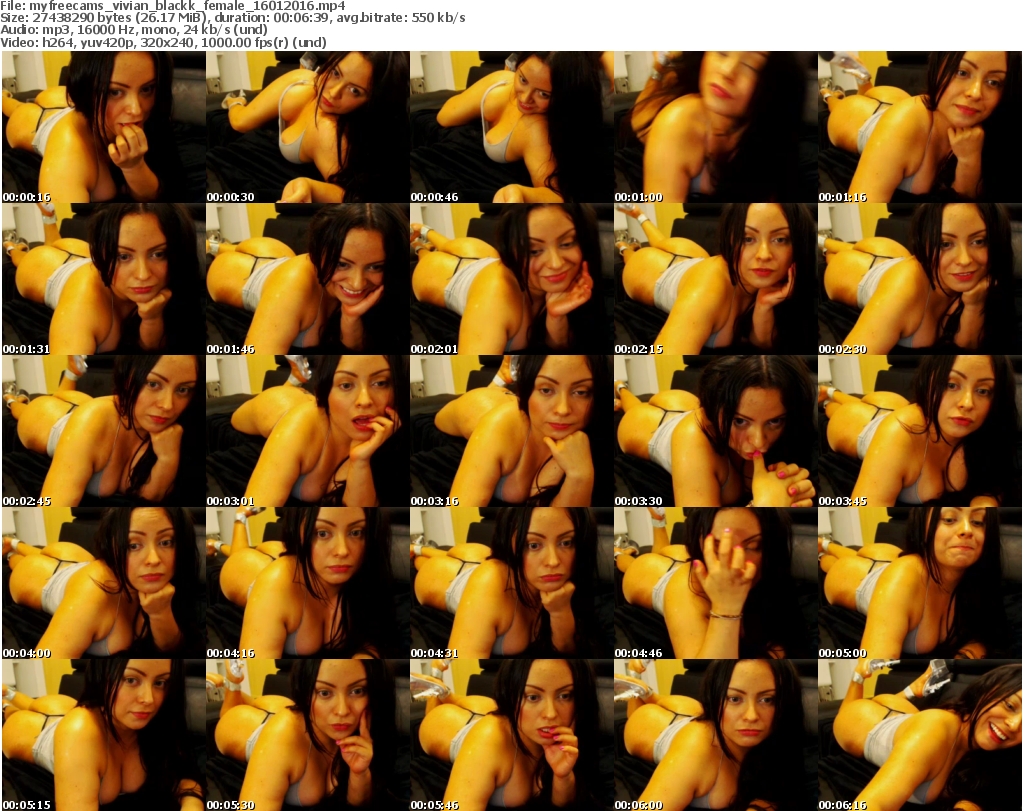Click the thumbnail stamped 00:02:45
Screen dimensions: 1024x811
(104, 431)
